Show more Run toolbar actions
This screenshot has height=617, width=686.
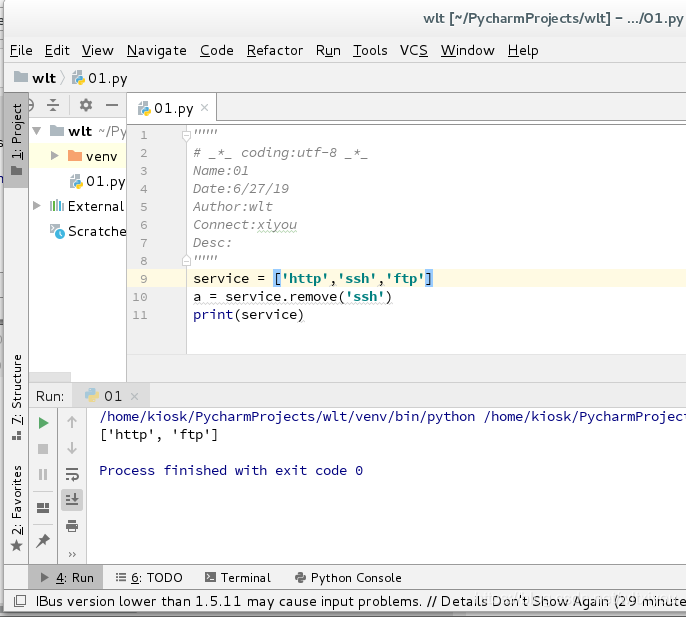pyautogui.click(x=72, y=554)
